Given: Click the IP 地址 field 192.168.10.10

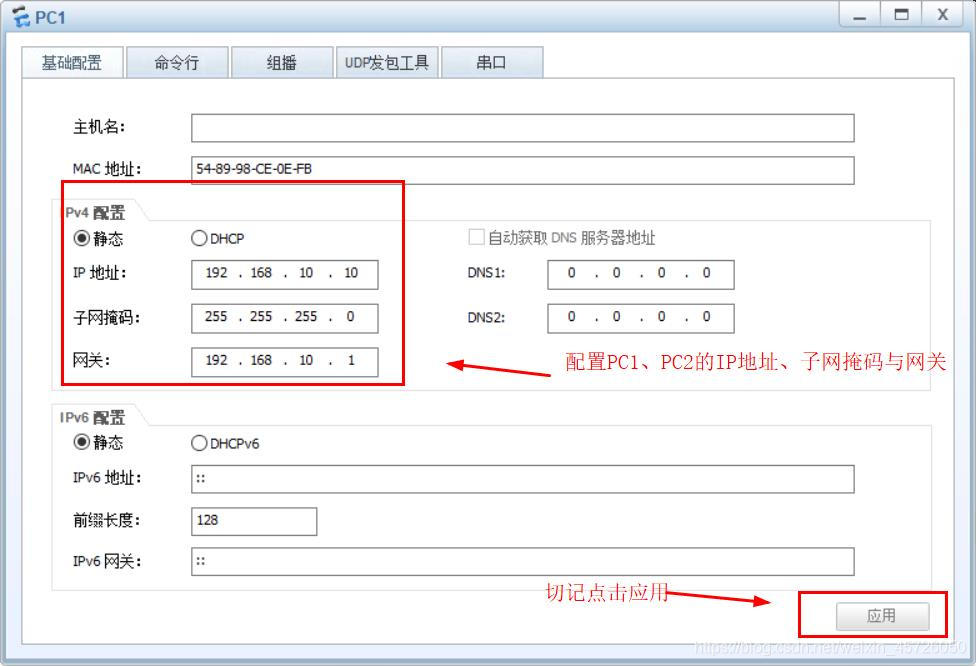Looking at the screenshot, I should click(x=284, y=274).
